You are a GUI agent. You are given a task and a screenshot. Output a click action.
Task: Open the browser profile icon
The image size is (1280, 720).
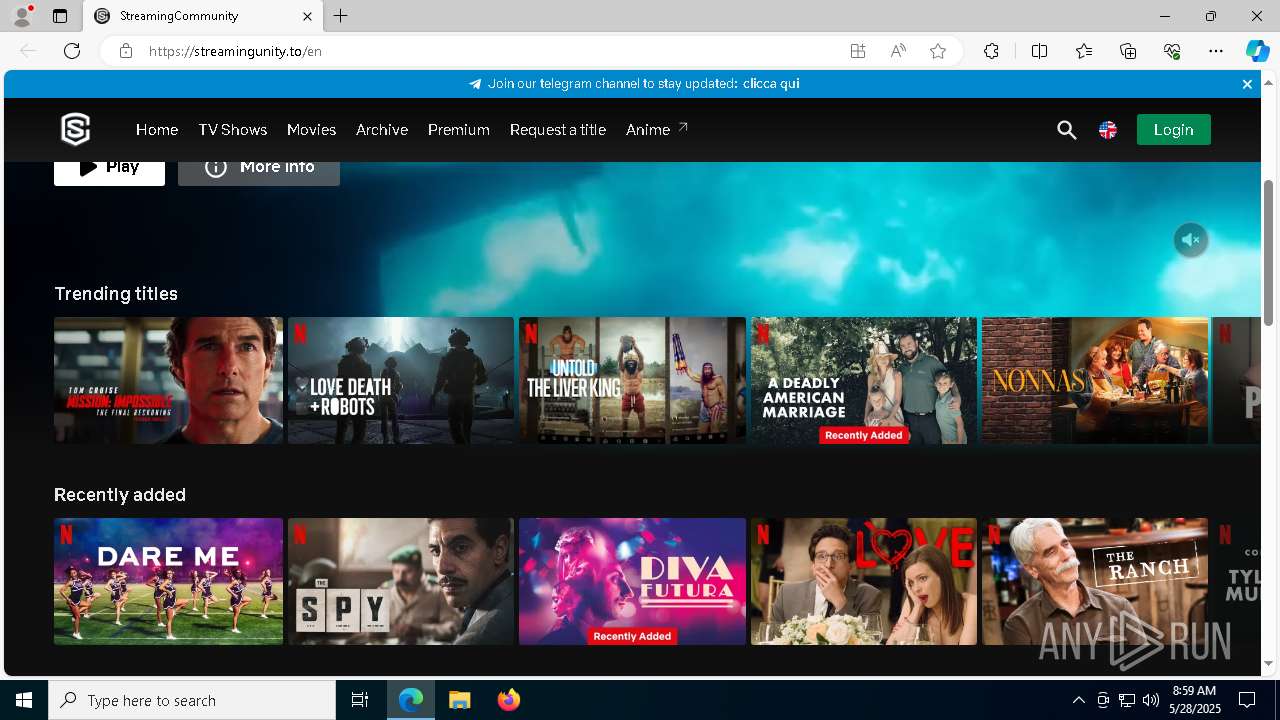pyautogui.click(x=22, y=16)
